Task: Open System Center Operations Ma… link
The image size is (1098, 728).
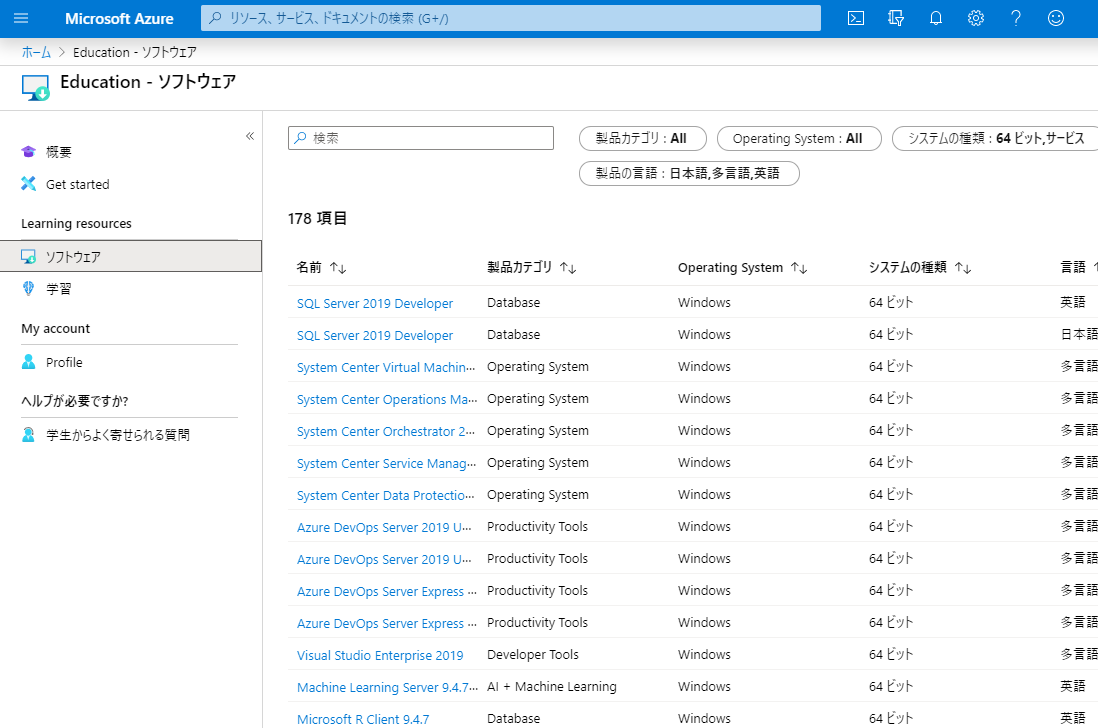Action: coord(387,400)
